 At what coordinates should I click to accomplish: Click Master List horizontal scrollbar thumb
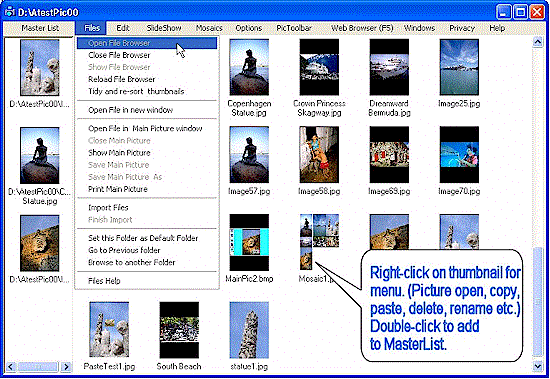pyautogui.click(x=38, y=367)
